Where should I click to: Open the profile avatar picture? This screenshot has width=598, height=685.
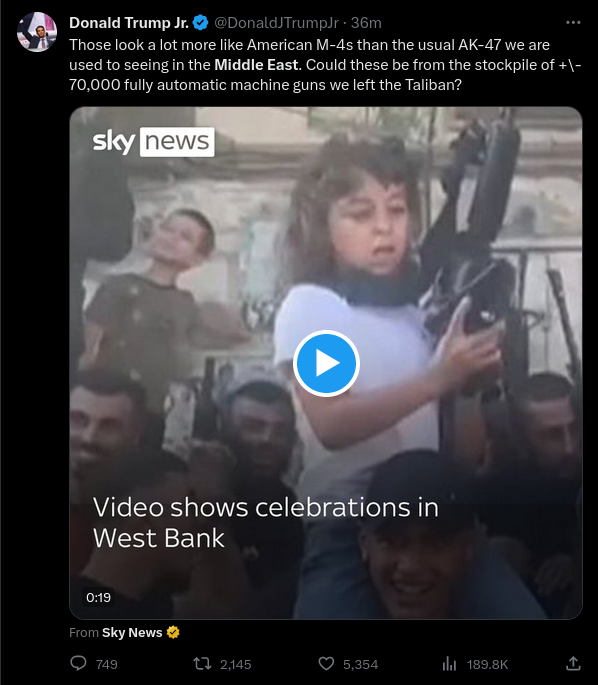pos(37,32)
